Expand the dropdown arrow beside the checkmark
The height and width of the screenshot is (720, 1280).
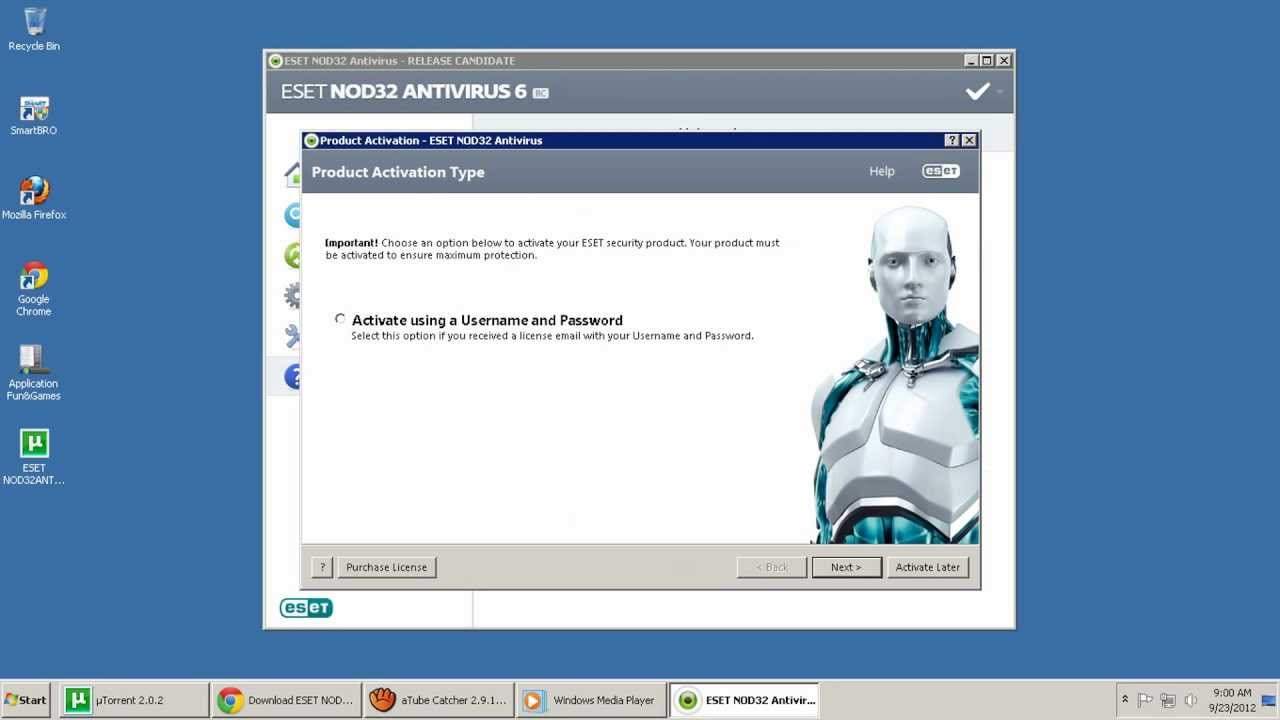(999, 92)
